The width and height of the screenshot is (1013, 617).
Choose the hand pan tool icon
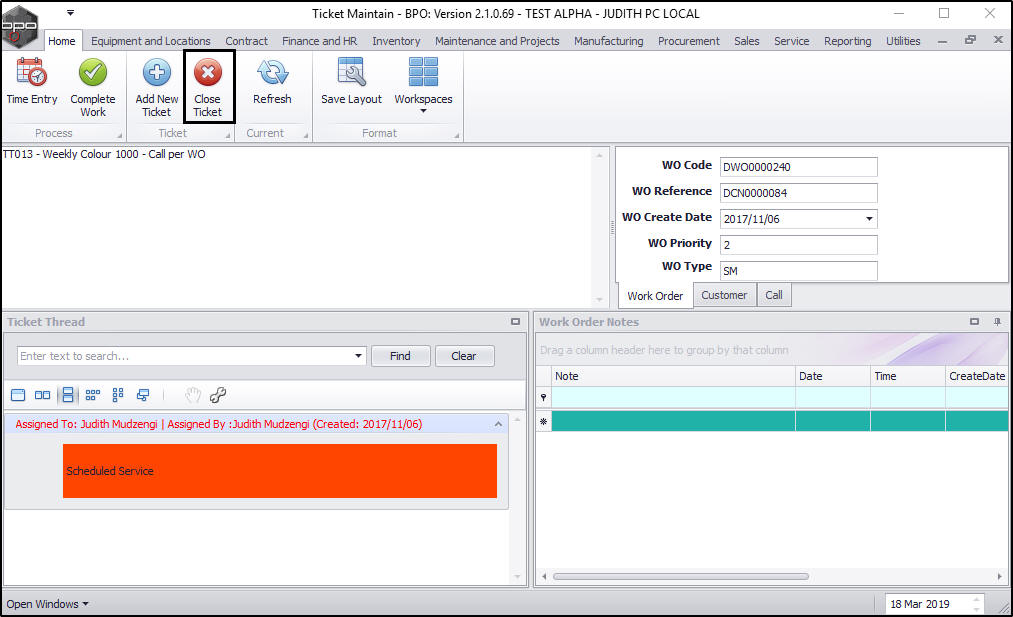click(x=193, y=395)
